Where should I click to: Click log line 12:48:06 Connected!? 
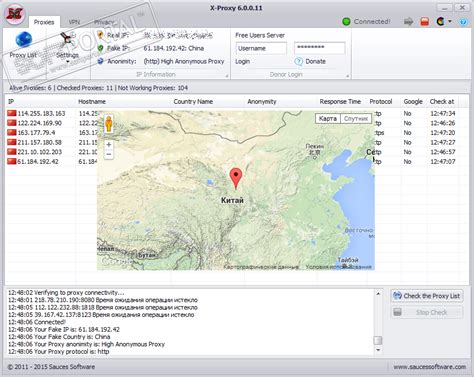coord(37,322)
